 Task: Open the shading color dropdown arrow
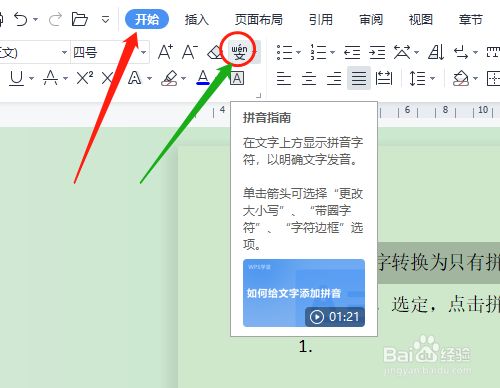(476, 79)
